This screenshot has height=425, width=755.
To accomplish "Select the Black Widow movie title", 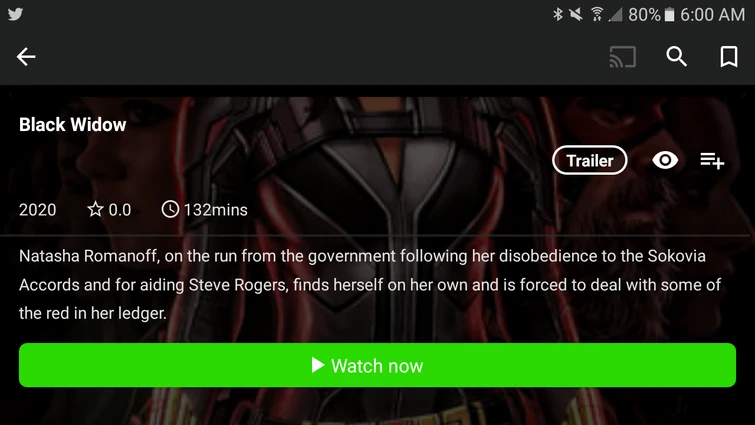I will 73,125.
